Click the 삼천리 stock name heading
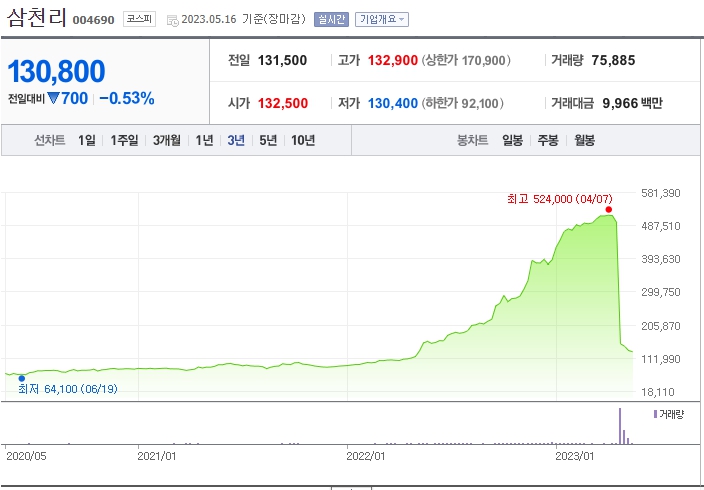Viewport: 704px width, 490px height. coord(36,18)
